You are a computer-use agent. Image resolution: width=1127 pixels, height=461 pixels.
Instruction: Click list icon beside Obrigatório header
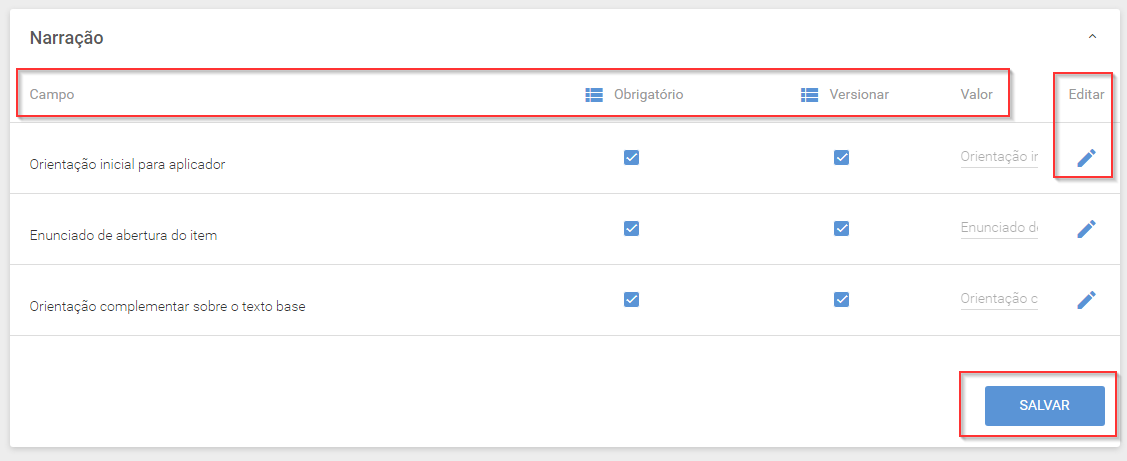point(594,95)
